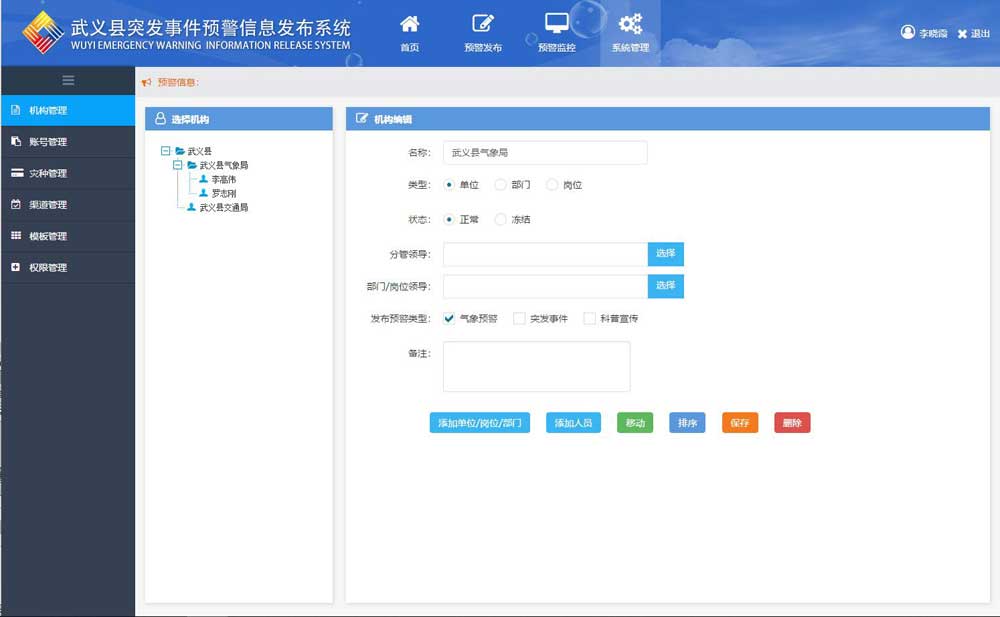Click the red 删除 button
Image resolution: width=1000 pixels, height=617 pixels.
tap(792, 423)
